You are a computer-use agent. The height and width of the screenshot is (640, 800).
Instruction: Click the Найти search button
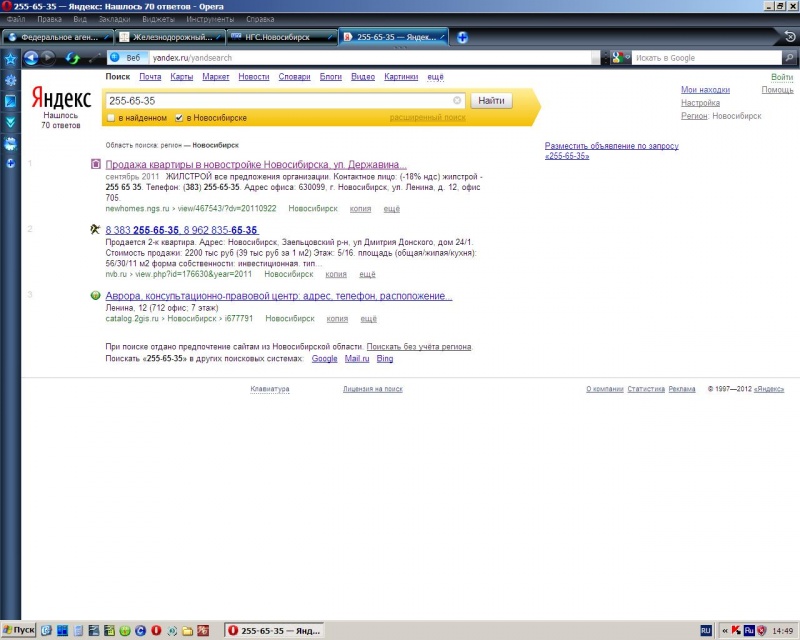(x=491, y=101)
